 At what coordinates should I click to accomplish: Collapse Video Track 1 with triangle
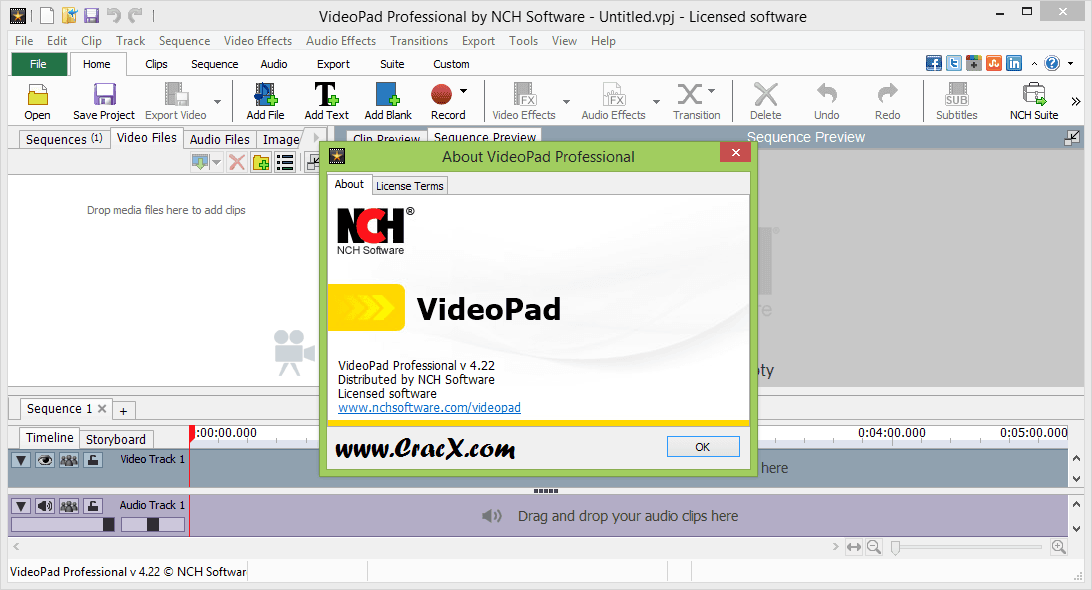[x=21, y=460]
